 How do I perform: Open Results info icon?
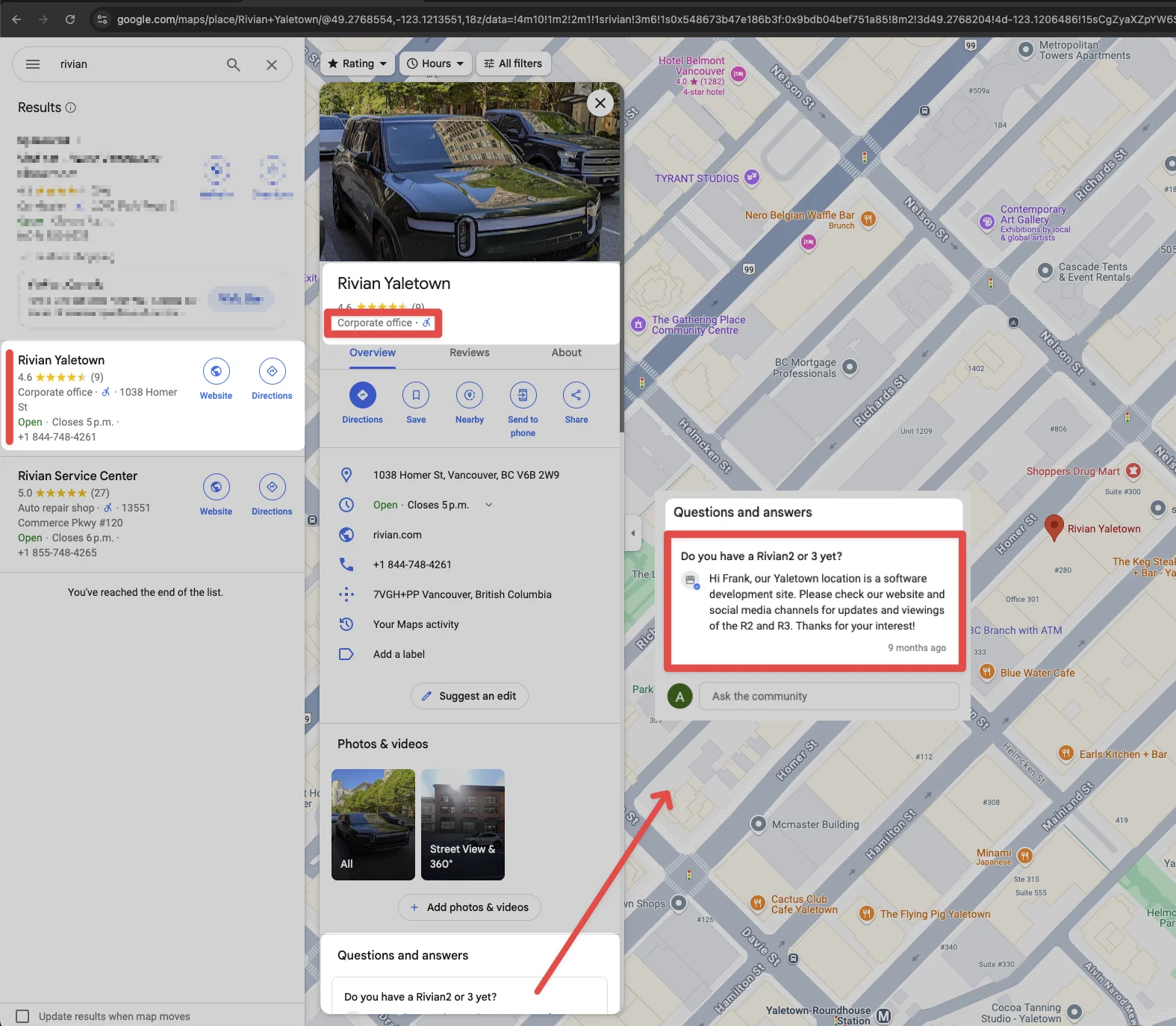pyautogui.click(x=71, y=108)
